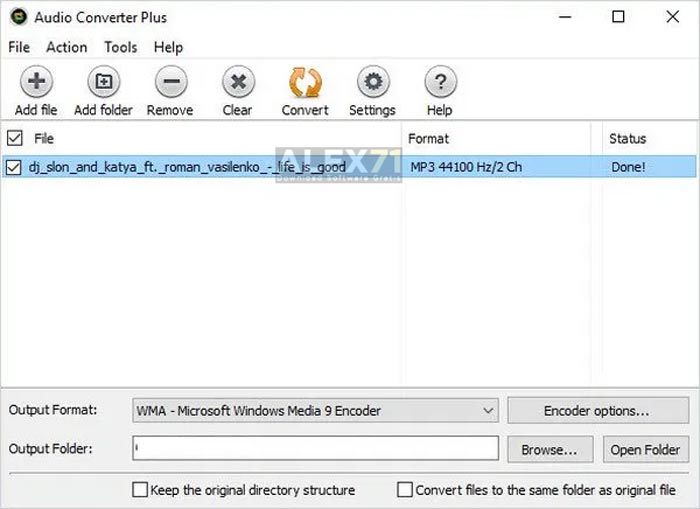Open Settings via the gear icon

[x=373, y=81]
